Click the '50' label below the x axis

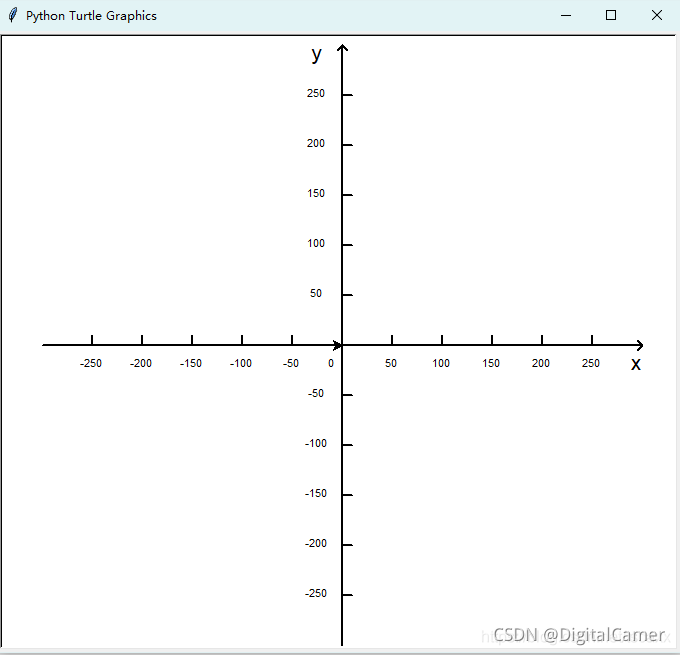[391, 364]
